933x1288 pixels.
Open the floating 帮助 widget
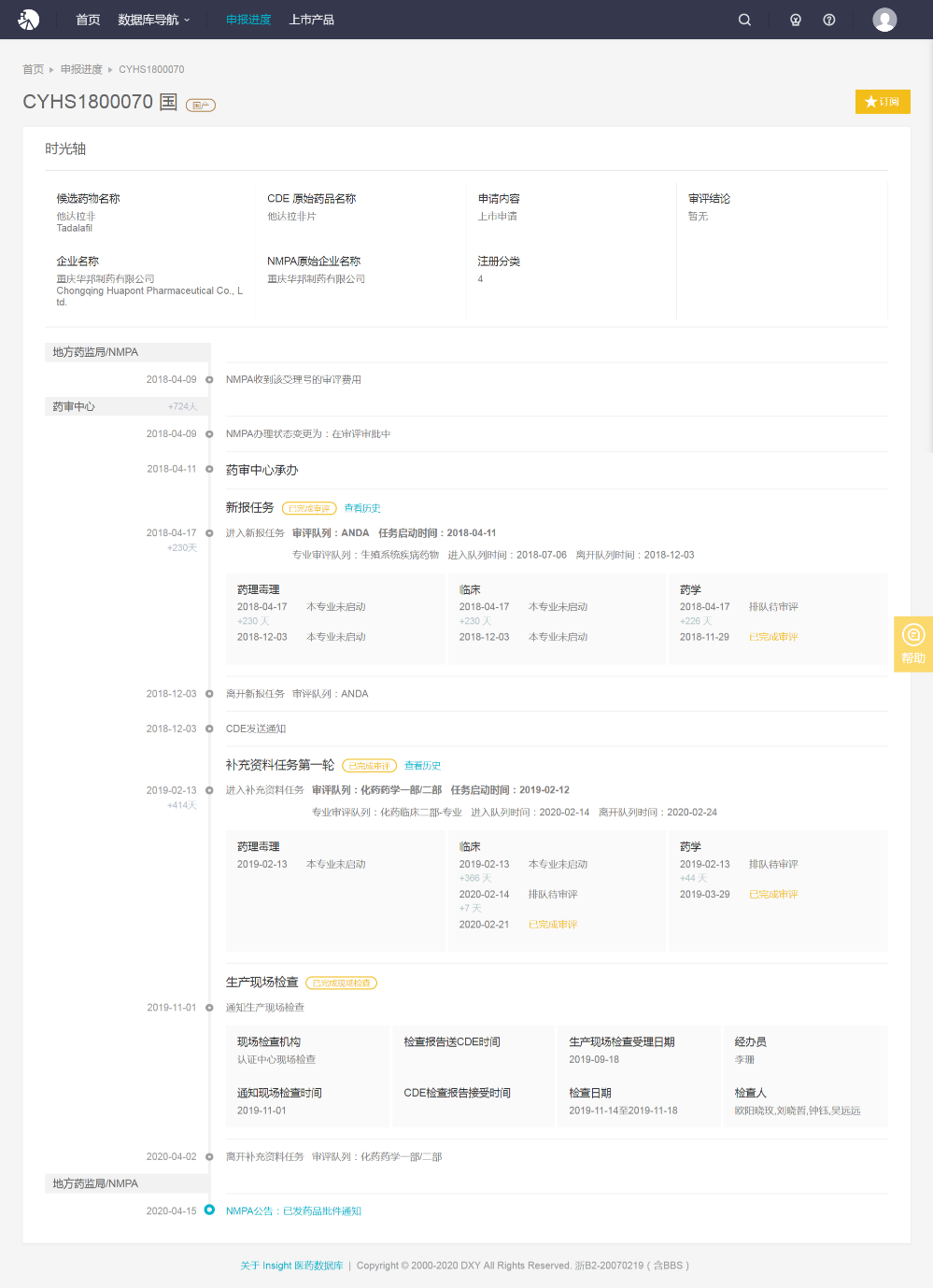pyautogui.click(x=913, y=644)
